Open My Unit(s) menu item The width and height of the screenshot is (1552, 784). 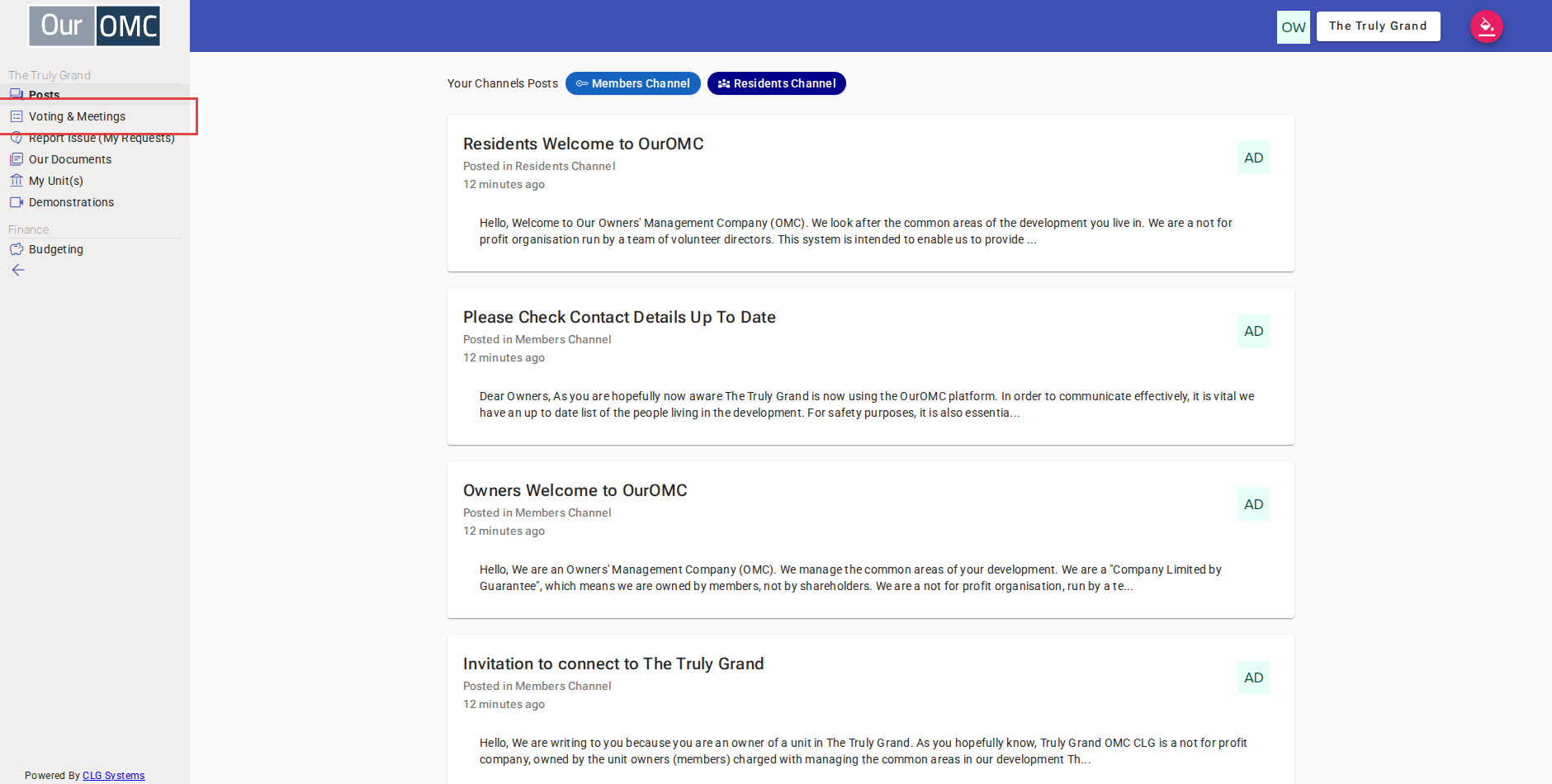(x=95, y=181)
